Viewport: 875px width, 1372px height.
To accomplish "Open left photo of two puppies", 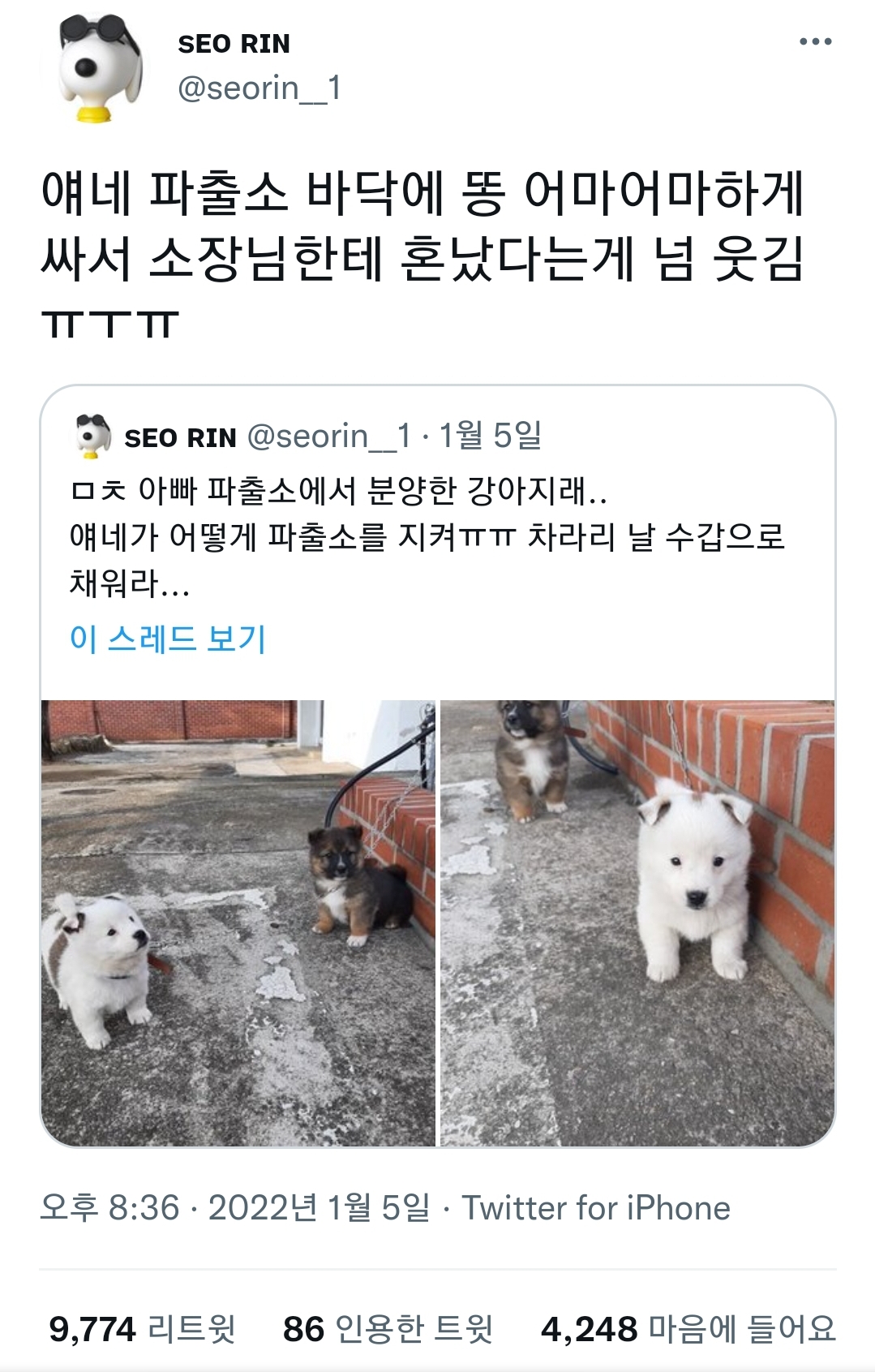I will [238, 923].
